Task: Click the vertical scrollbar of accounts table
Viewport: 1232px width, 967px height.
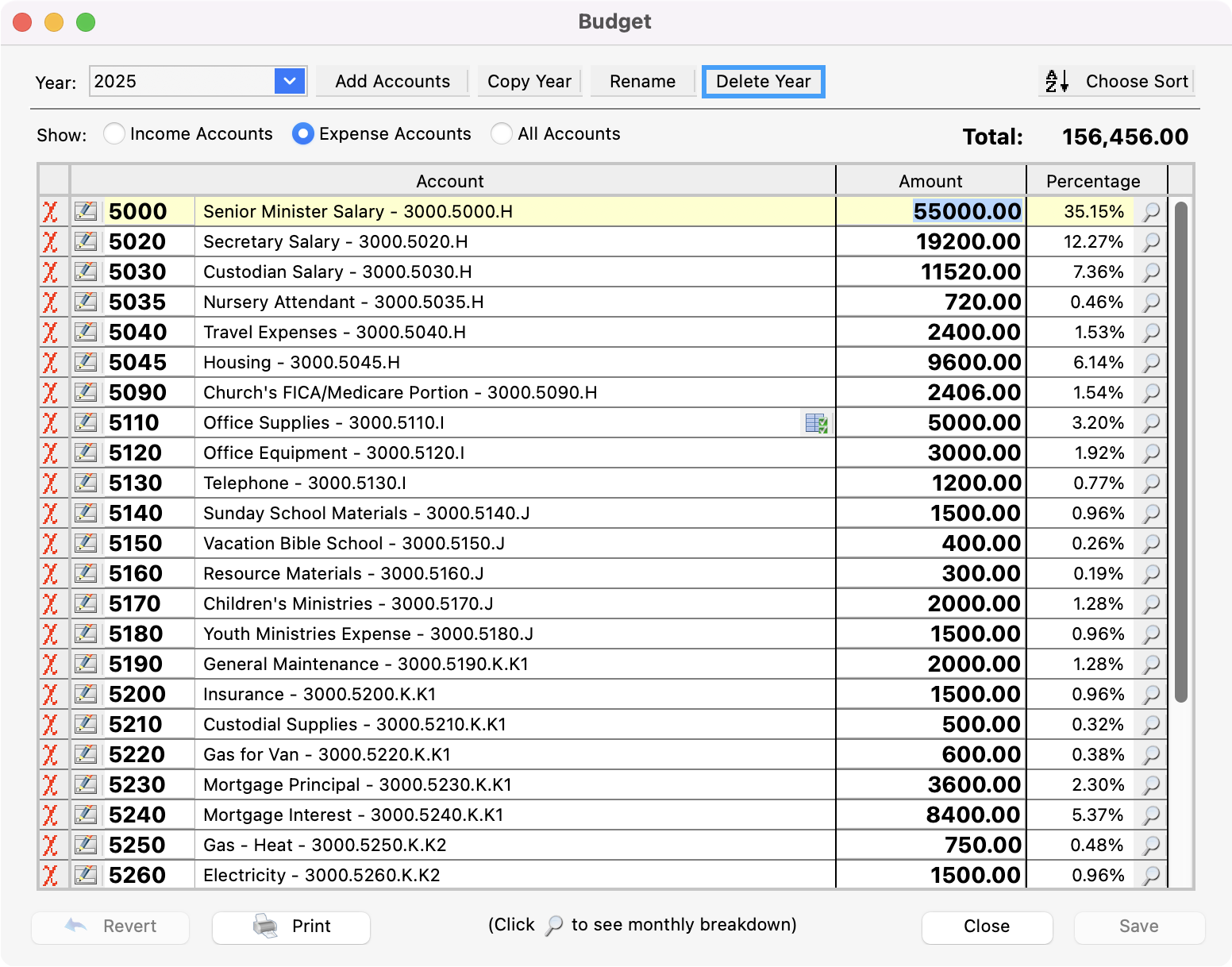Action: click(1180, 453)
